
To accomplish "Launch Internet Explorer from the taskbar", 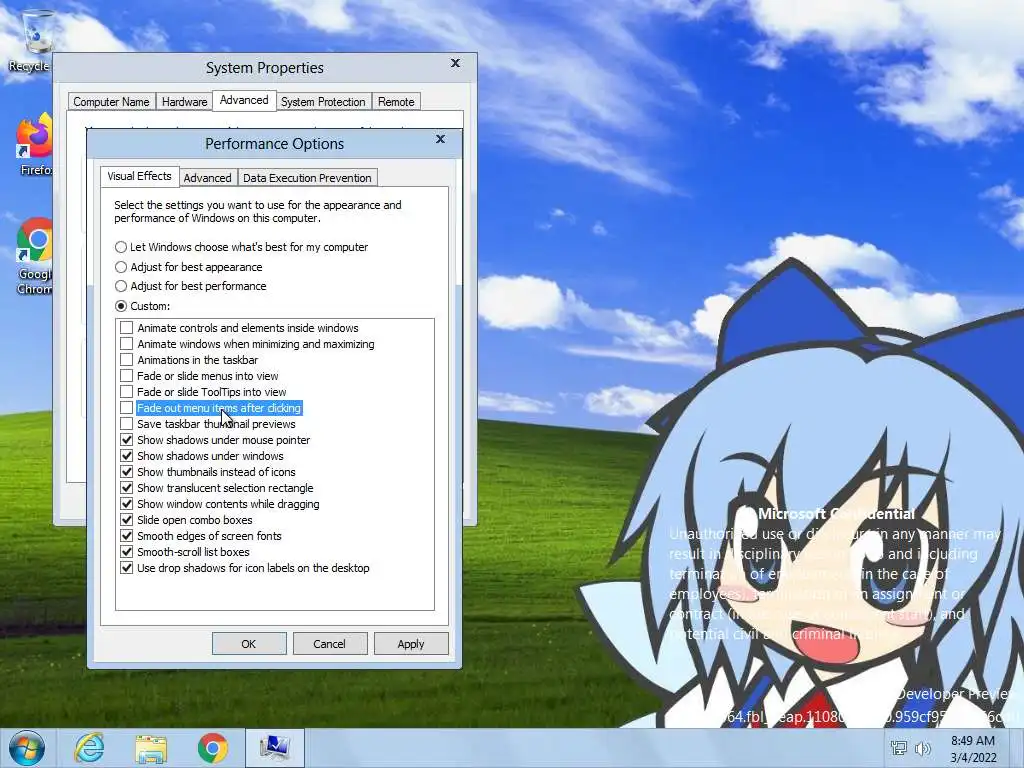I will [x=89, y=748].
